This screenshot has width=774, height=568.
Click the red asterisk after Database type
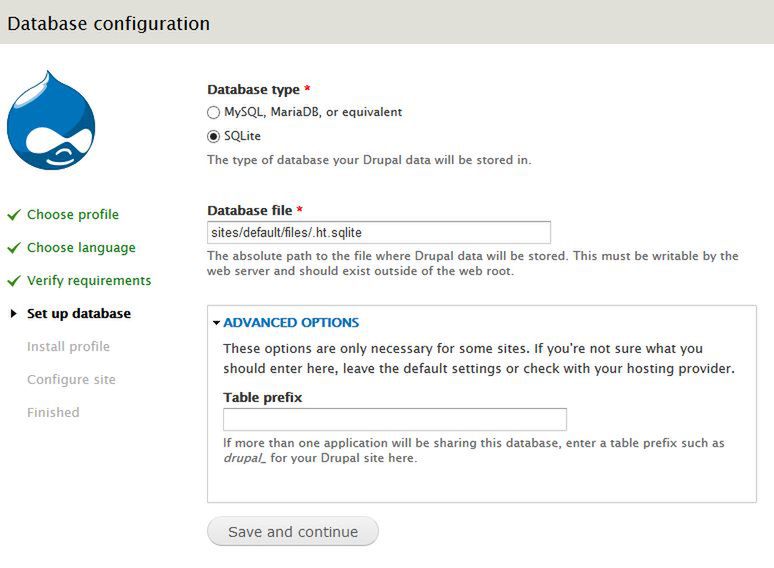tap(307, 89)
